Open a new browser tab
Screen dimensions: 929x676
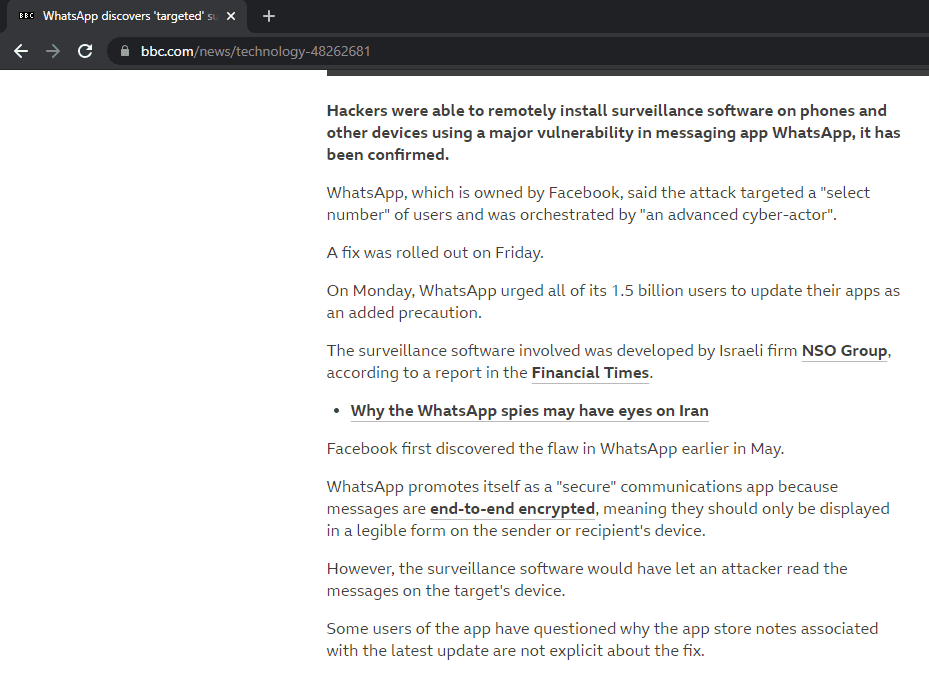coord(268,16)
